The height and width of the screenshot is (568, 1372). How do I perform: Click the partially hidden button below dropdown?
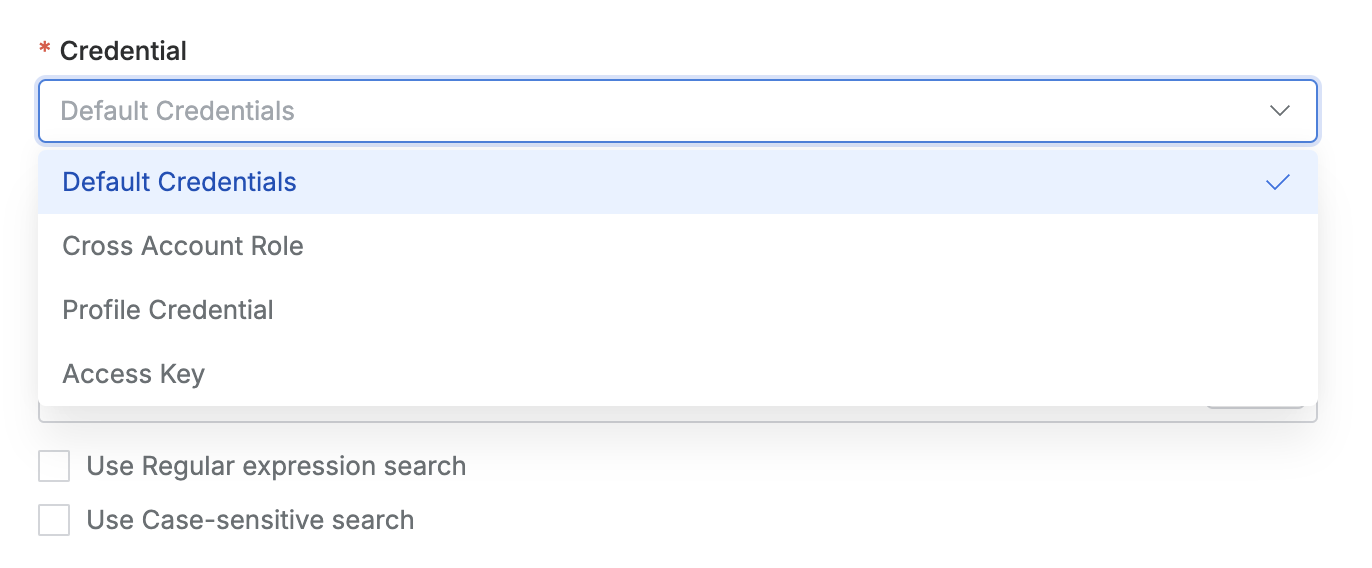1255,407
